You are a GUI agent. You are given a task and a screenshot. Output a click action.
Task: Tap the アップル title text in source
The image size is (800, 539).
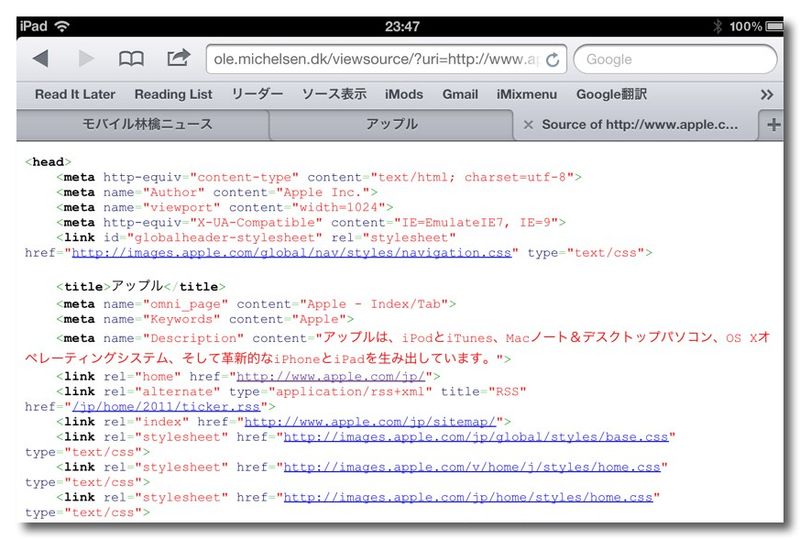click(x=137, y=286)
